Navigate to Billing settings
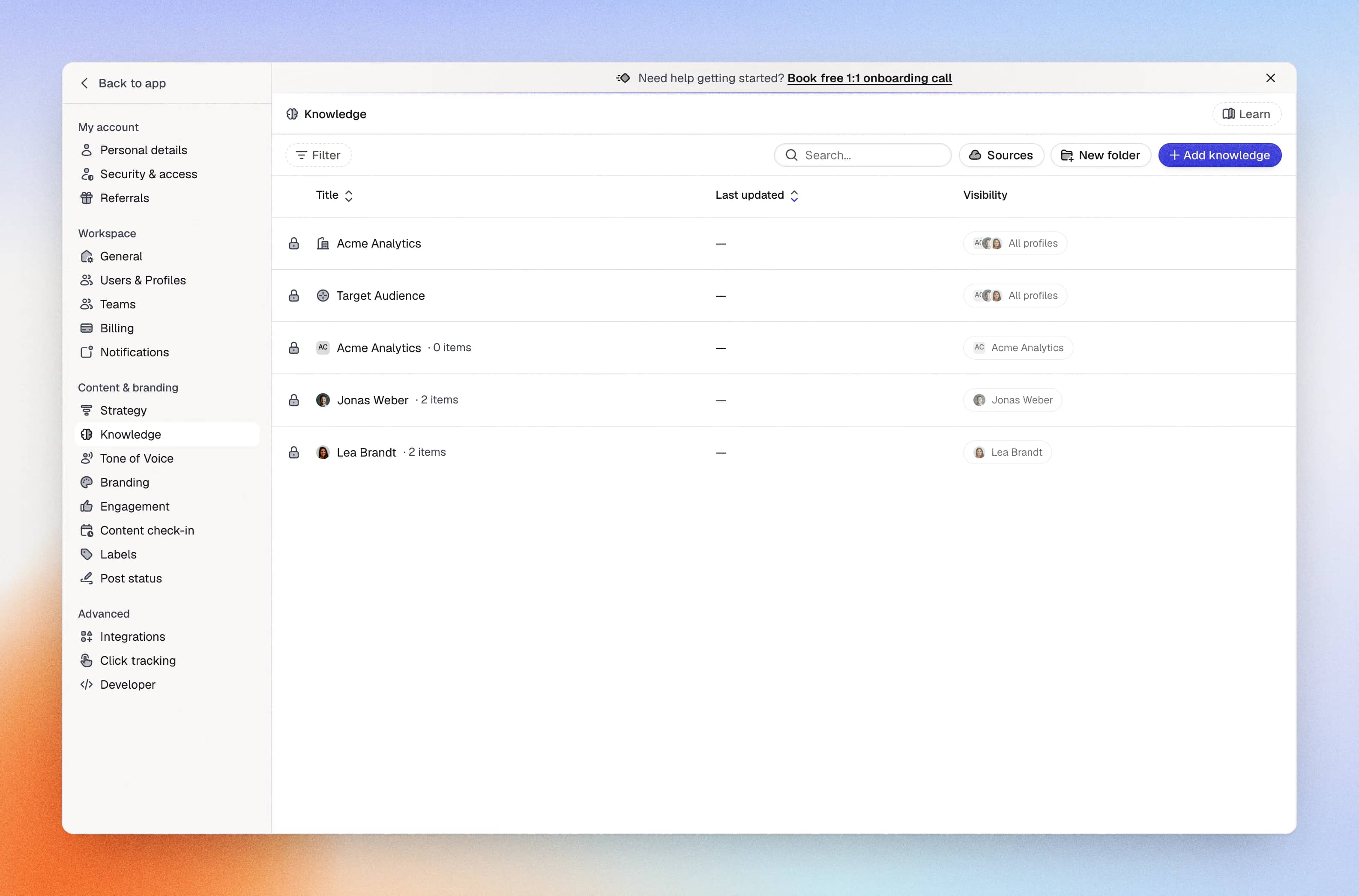1359x896 pixels. 167,328
